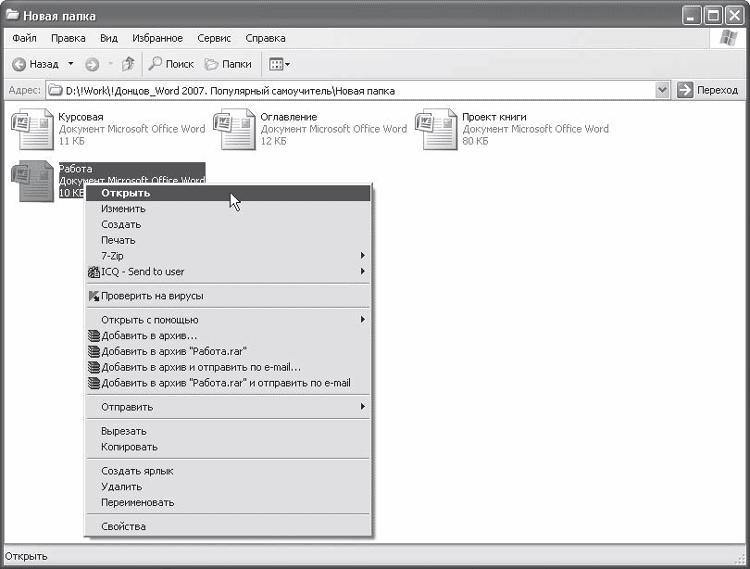
Task: Open the Views dropdown button in toolbar
Action: coord(279,64)
